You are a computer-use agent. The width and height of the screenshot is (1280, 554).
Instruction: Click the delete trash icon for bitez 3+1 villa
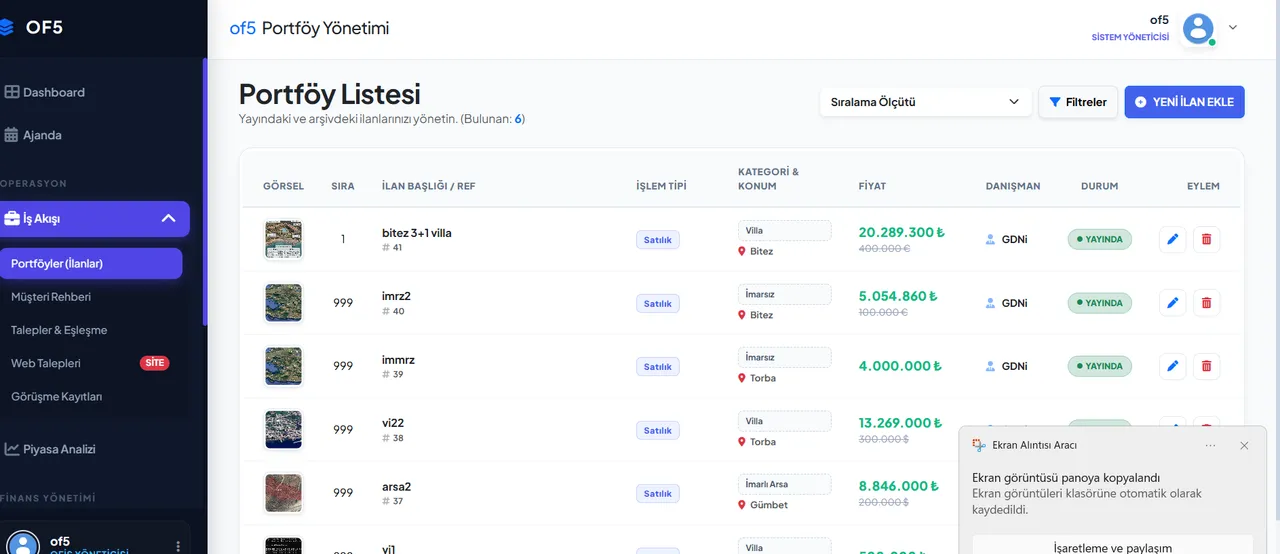coord(1206,240)
